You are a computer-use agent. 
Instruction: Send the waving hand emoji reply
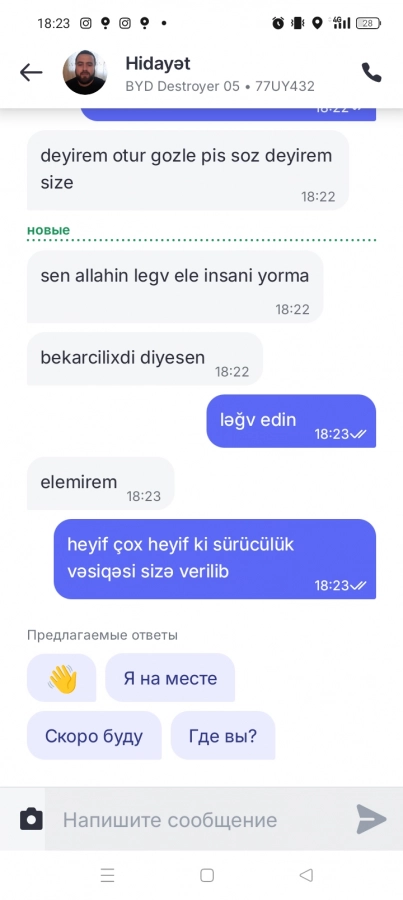pyautogui.click(x=61, y=678)
